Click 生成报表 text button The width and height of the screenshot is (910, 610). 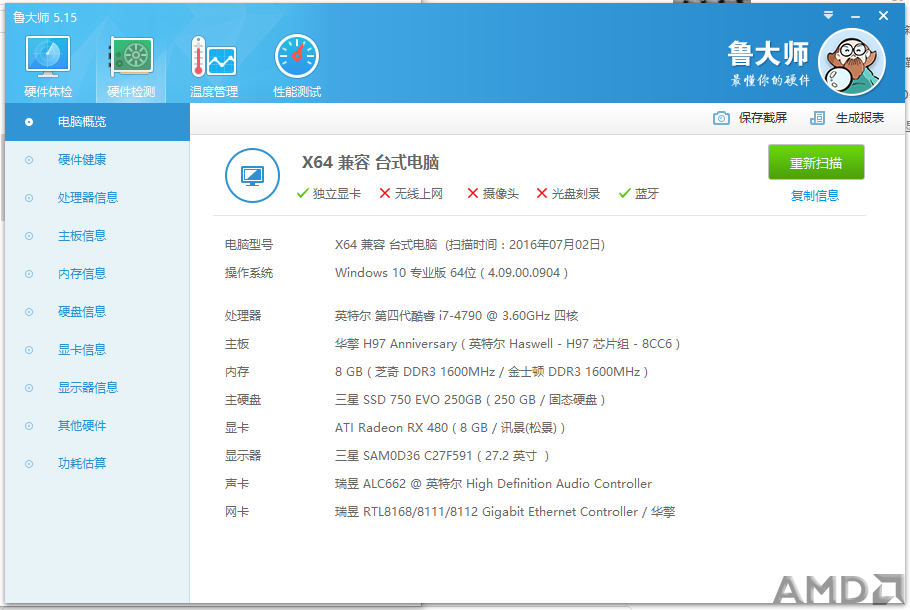pos(860,118)
